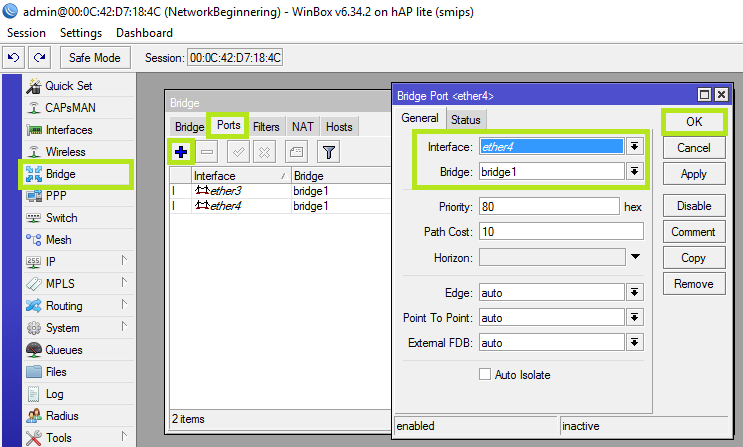Click the Bridge field showing bridge1
This screenshot has height=447, width=743.
552,172
